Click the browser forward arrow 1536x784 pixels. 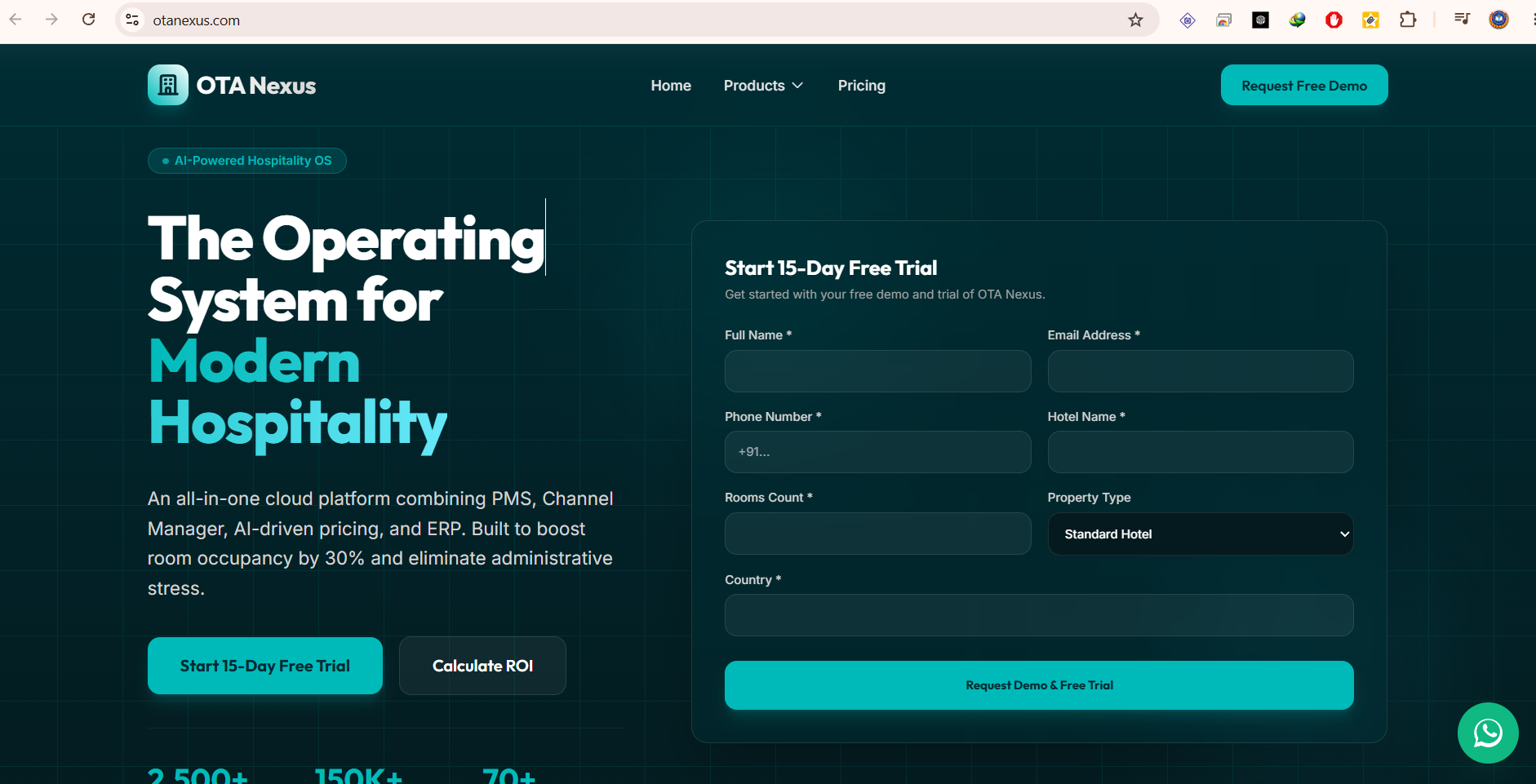coord(51,20)
